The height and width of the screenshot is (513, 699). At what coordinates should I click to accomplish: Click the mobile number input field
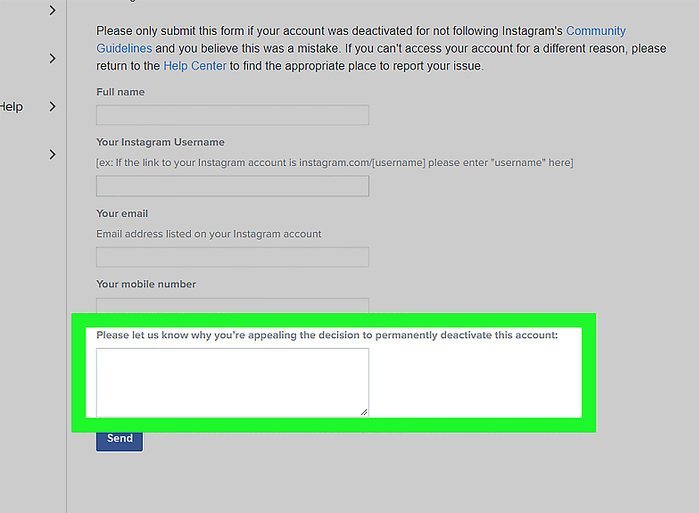(232, 305)
